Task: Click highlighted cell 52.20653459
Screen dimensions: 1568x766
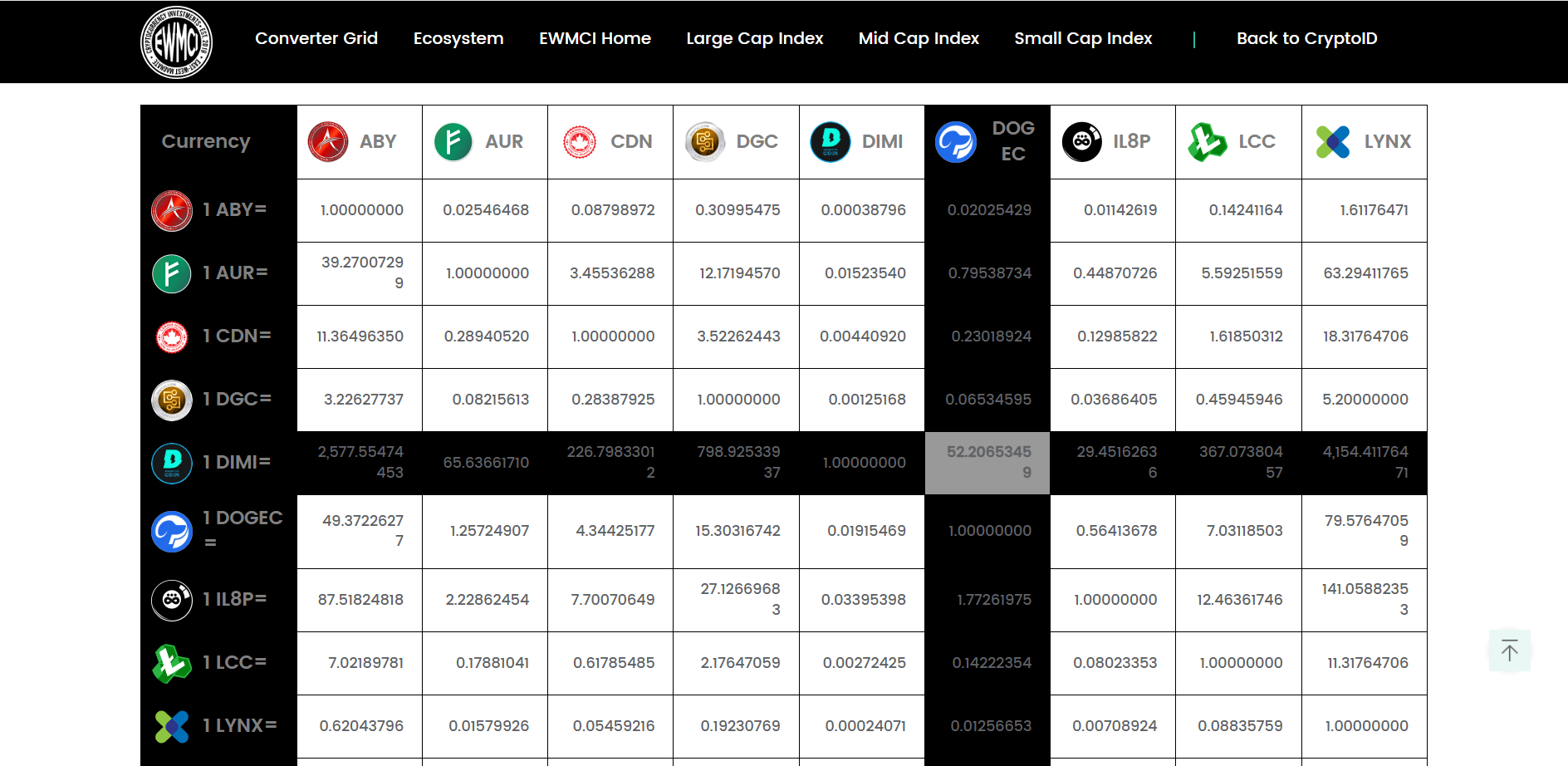Action: 988,462
